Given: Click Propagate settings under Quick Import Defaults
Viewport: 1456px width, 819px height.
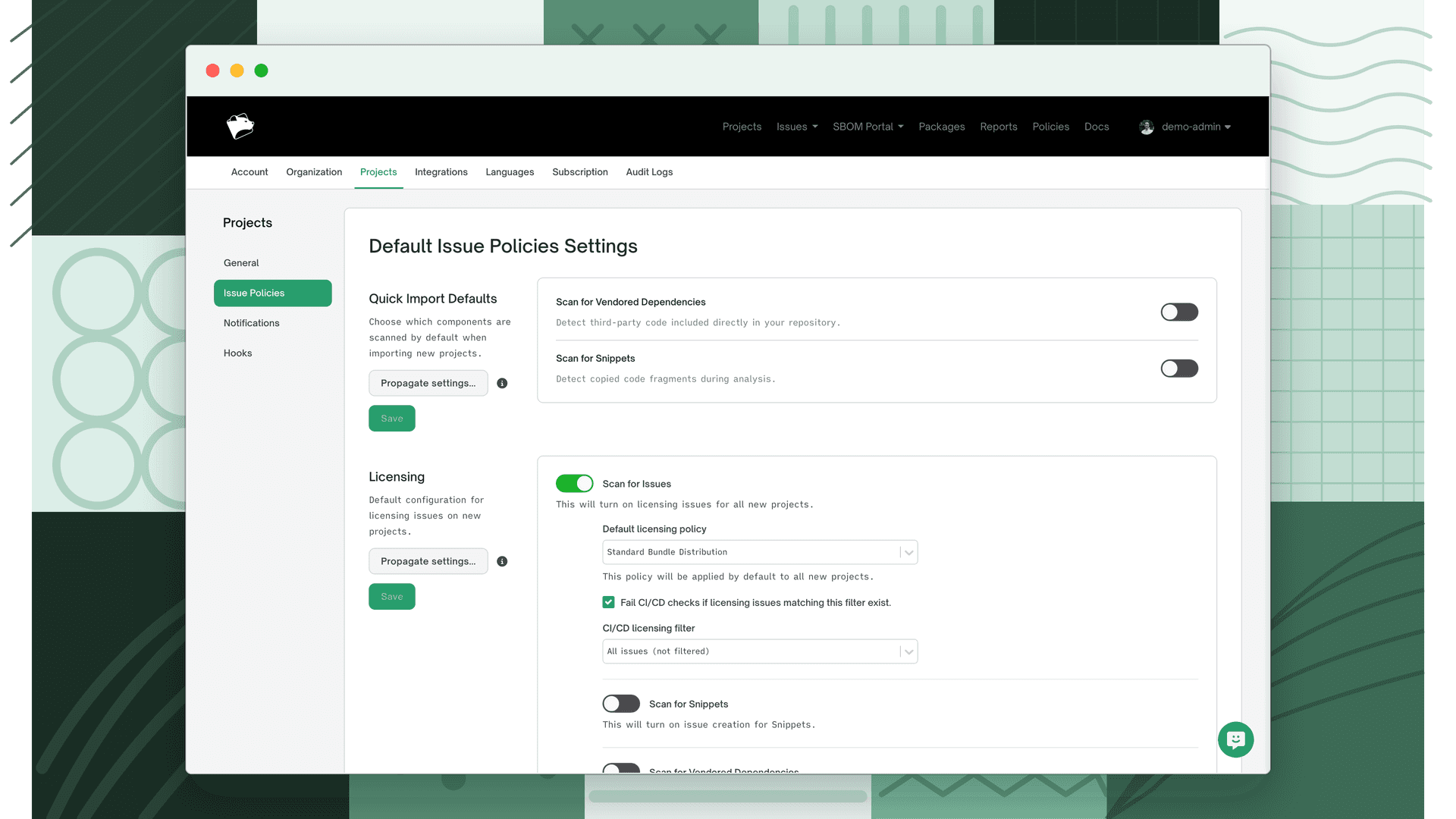Looking at the screenshot, I should (x=428, y=384).
